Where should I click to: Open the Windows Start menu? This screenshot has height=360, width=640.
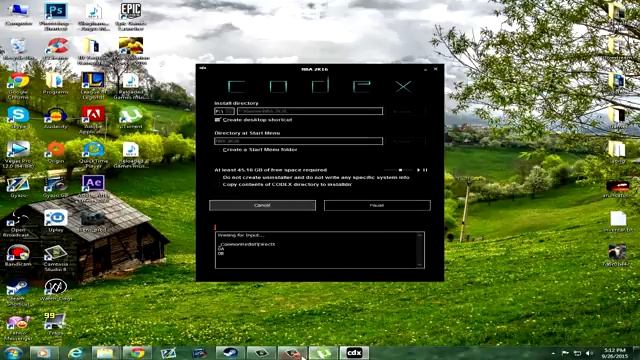(x=13, y=353)
